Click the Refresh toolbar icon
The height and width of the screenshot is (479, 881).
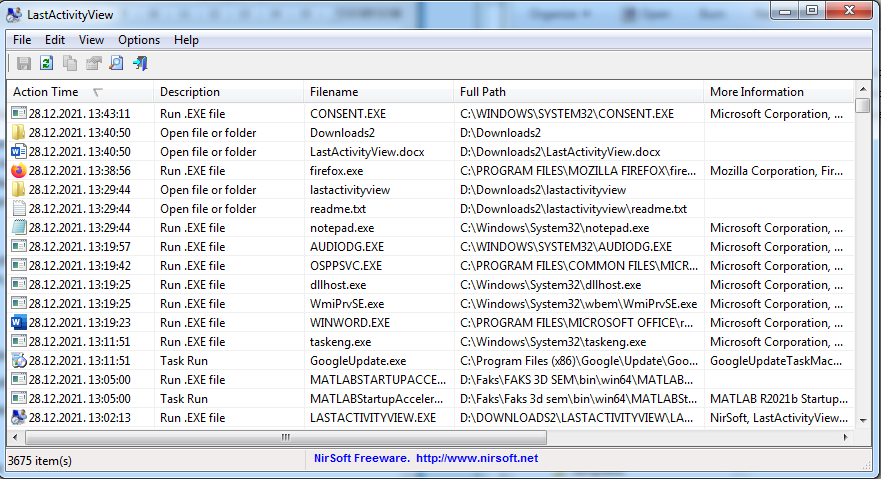(46, 64)
